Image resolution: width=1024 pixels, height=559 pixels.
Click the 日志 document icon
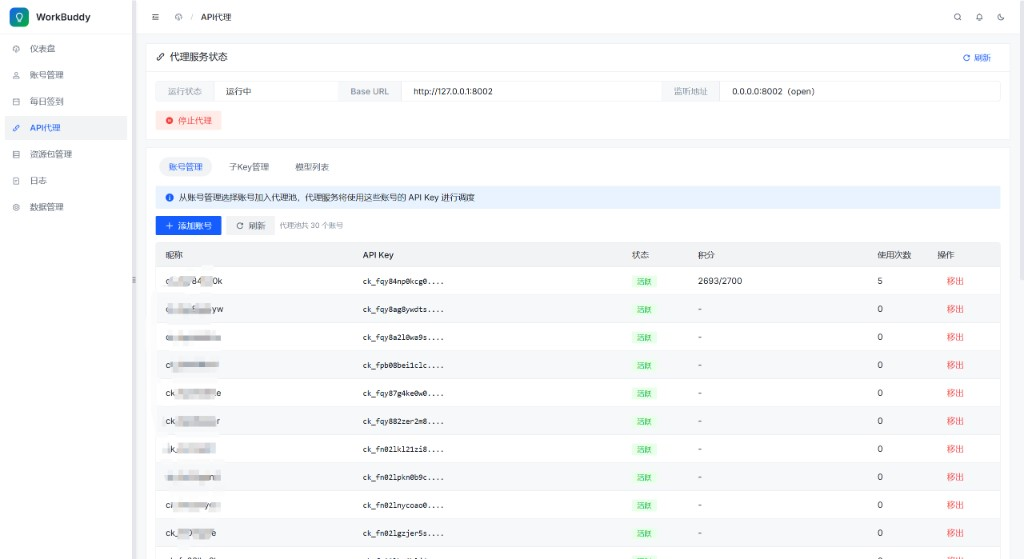pyautogui.click(x=16, y=181)
